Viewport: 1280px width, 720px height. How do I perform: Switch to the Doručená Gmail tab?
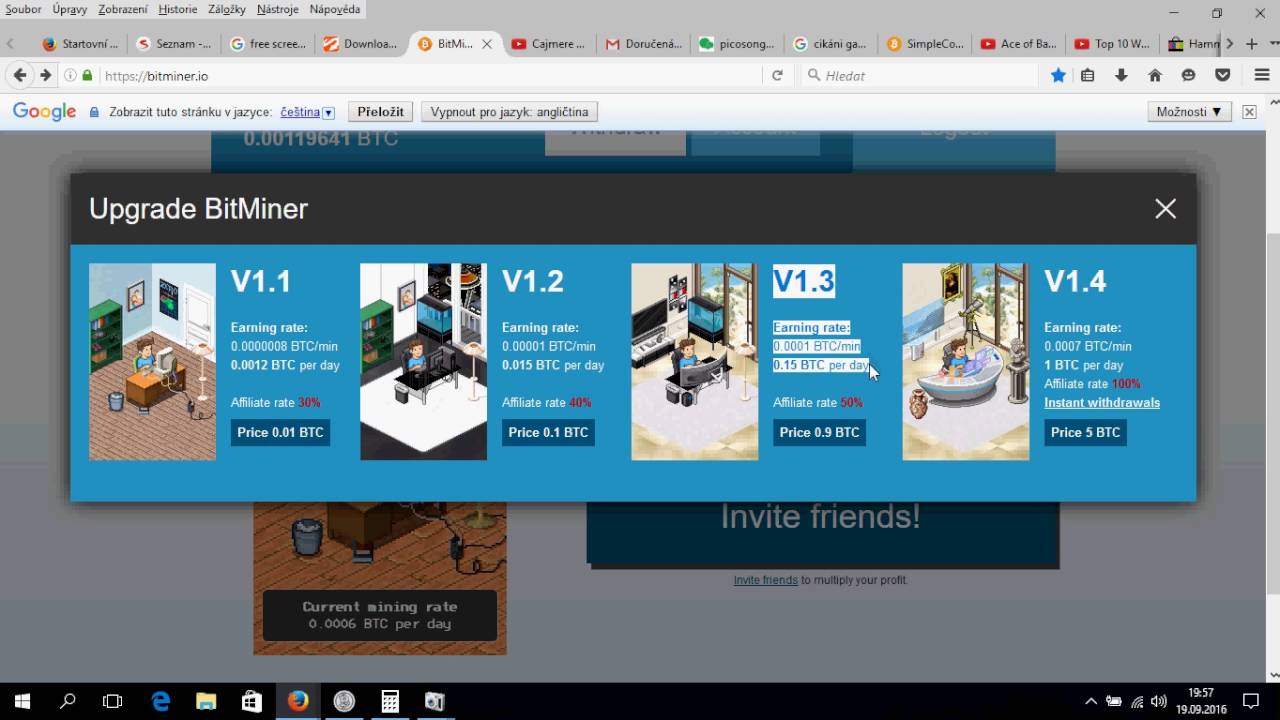(644, 44)
